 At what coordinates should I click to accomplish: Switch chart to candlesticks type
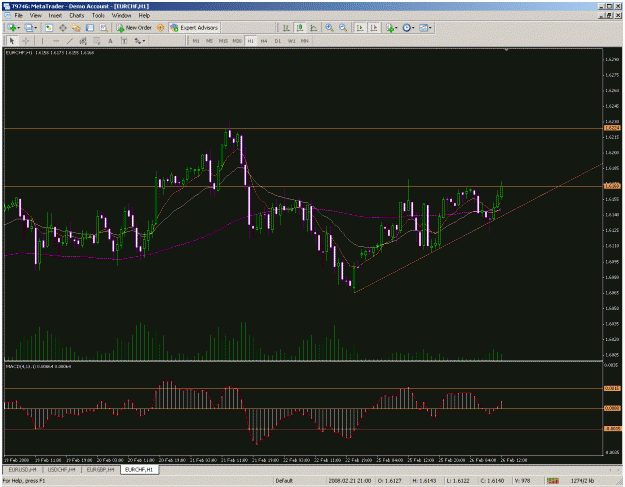click(x=300, y=28)
